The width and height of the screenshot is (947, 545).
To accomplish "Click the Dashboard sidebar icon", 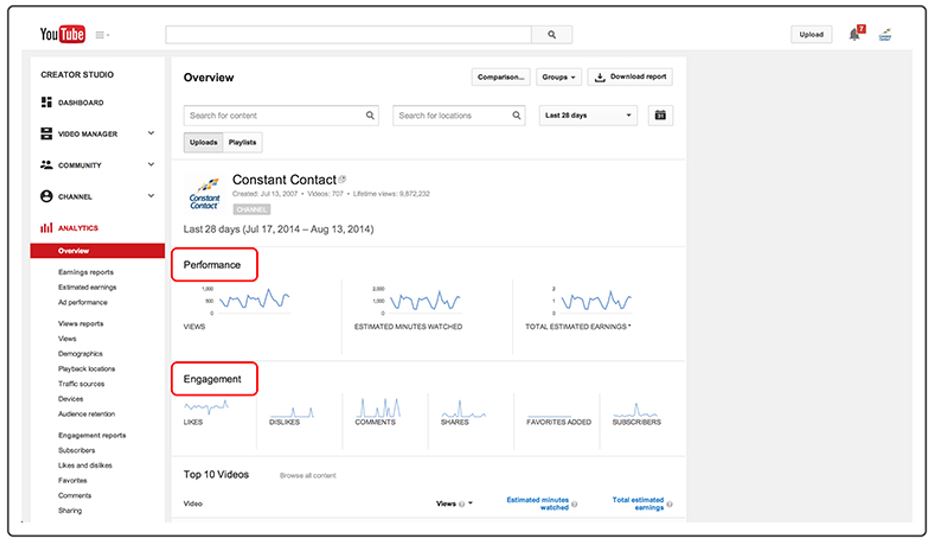I will [x=46, y=103].
